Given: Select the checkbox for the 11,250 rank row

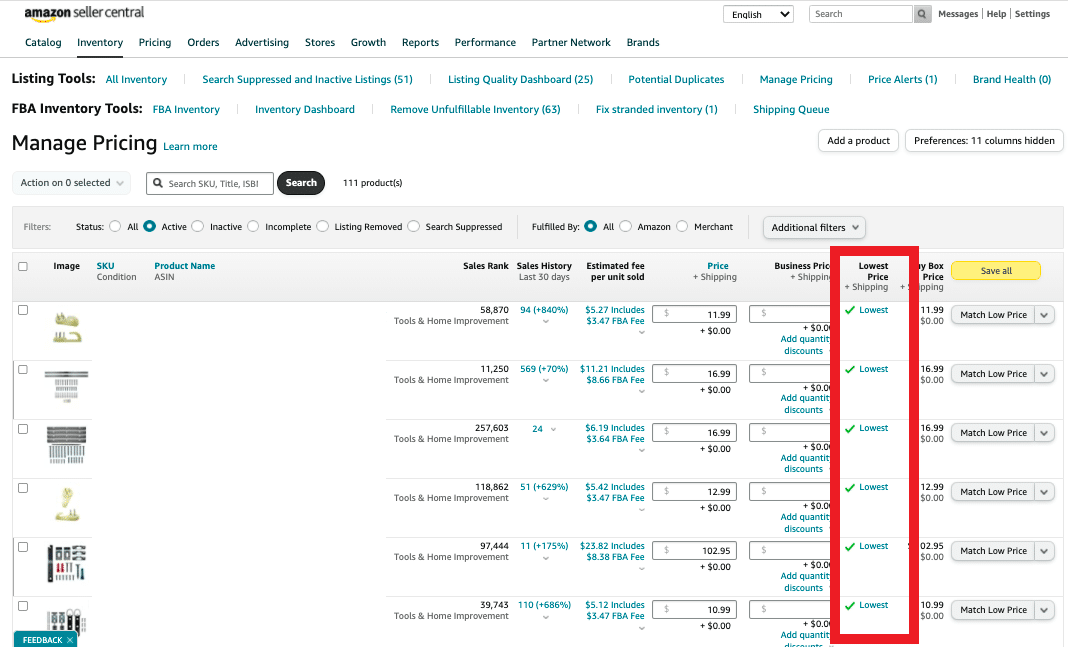Looking at the screenshot, I should click(23, 369).
